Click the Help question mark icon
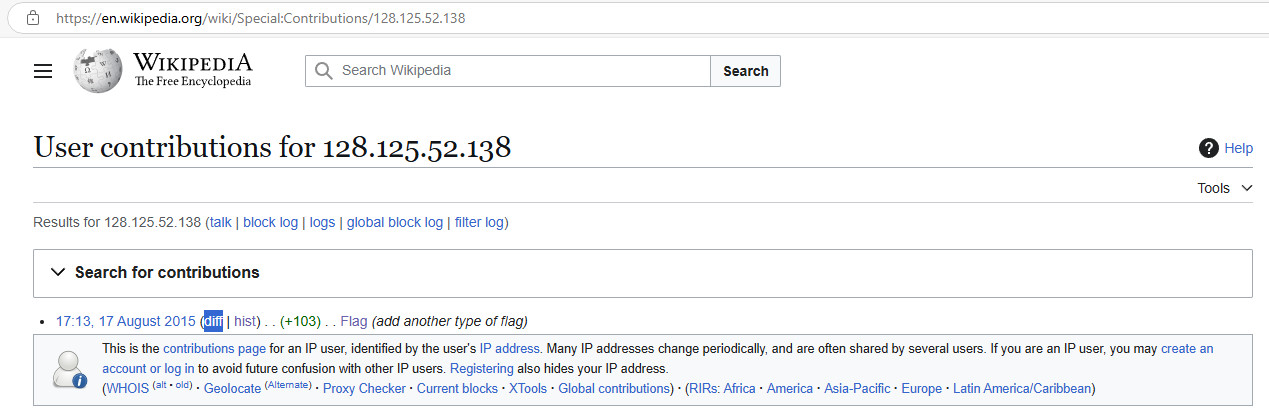 (1208, 148)
